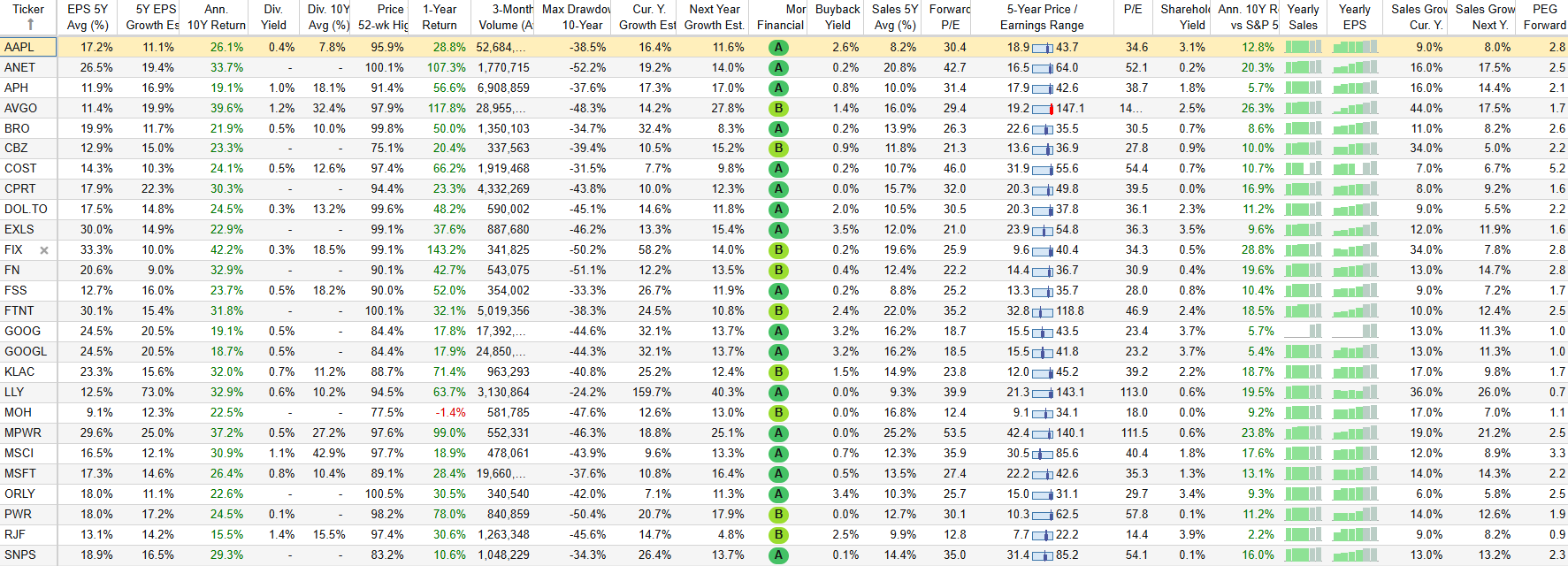1568x566 pixels.
Task: Select the AAPL ticker cell
Action: [x=28, y=48]
